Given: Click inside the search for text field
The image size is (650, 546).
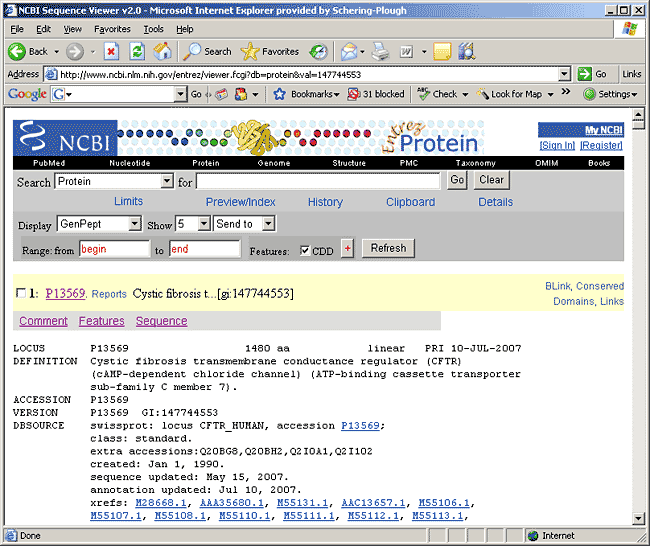Looking at the screenshot, I should click(318, 181).
